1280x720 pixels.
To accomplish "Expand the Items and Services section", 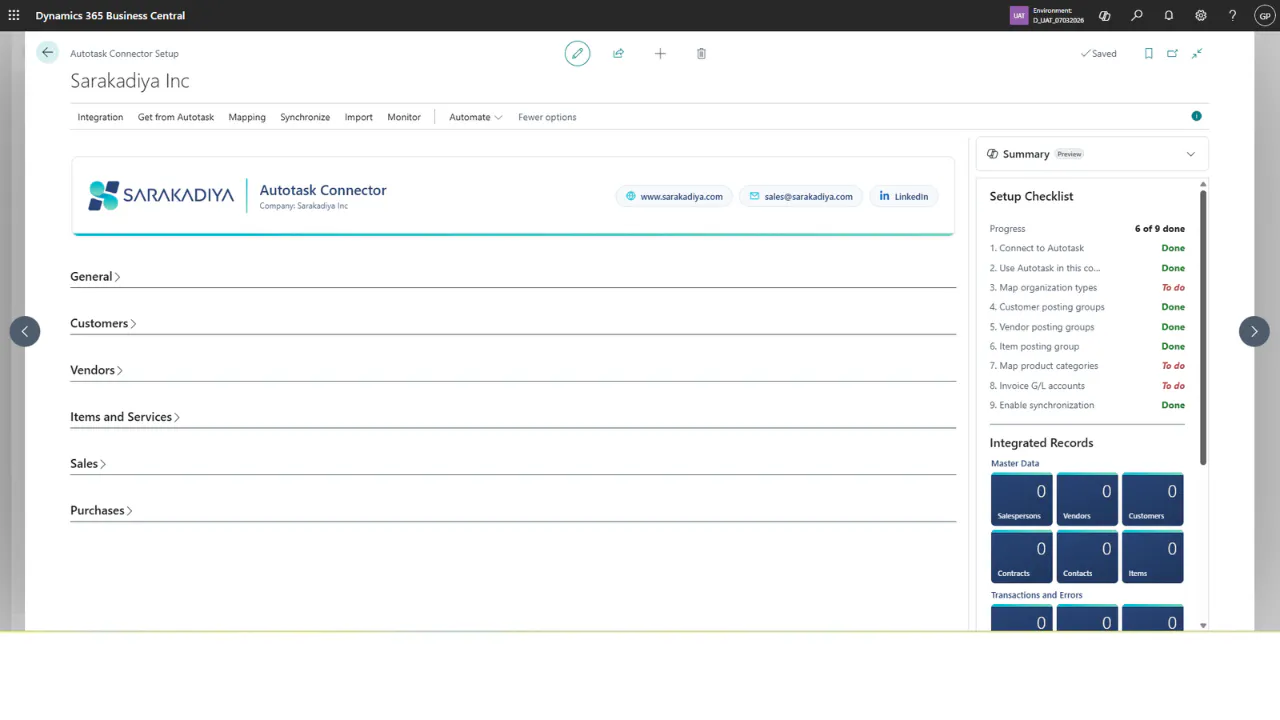I will coord(125,417).
